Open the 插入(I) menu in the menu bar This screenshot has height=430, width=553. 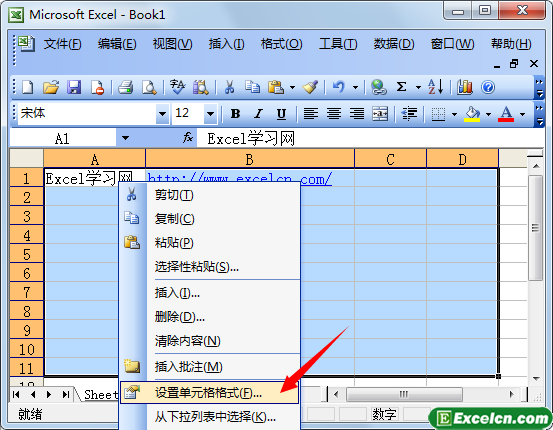coord(226,44)
